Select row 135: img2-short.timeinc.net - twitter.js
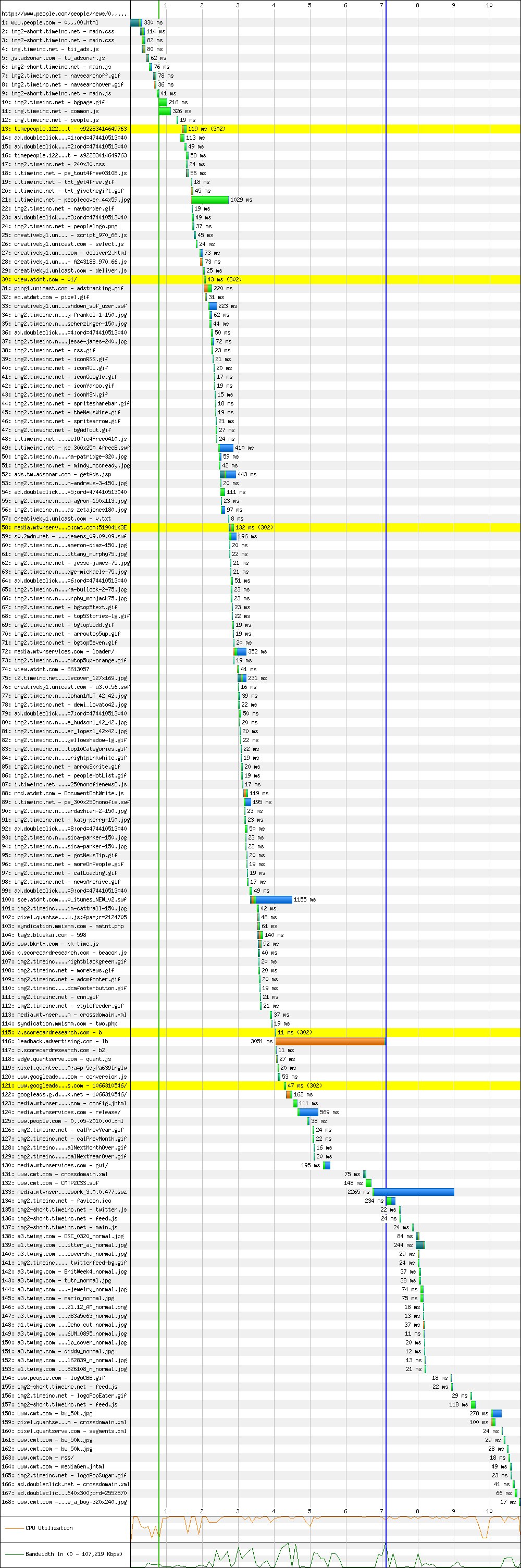Viewport: 521px width, 1568px height. [x=260, y=1209]
